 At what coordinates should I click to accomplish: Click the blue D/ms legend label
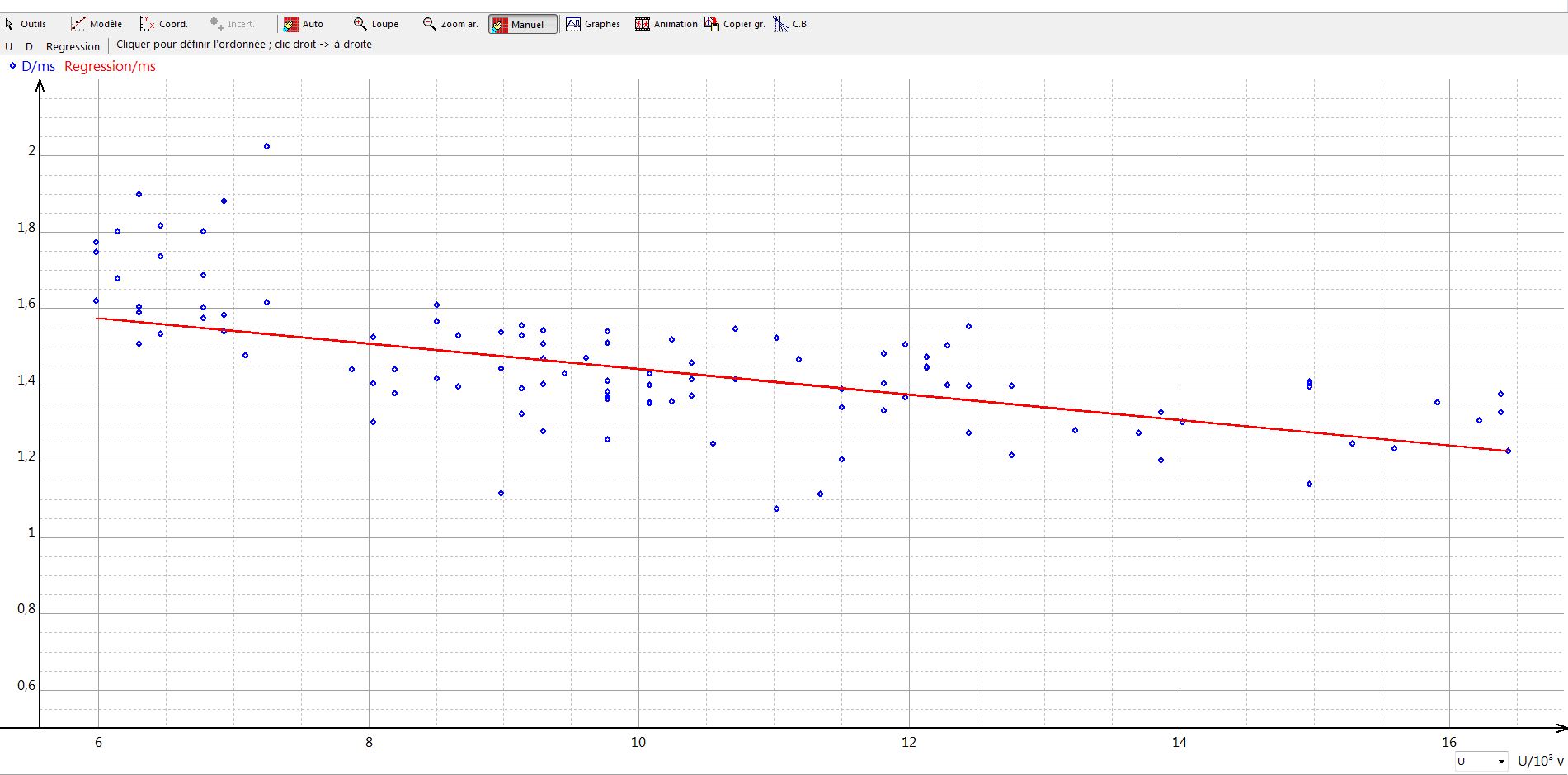(x=38, y=66)
